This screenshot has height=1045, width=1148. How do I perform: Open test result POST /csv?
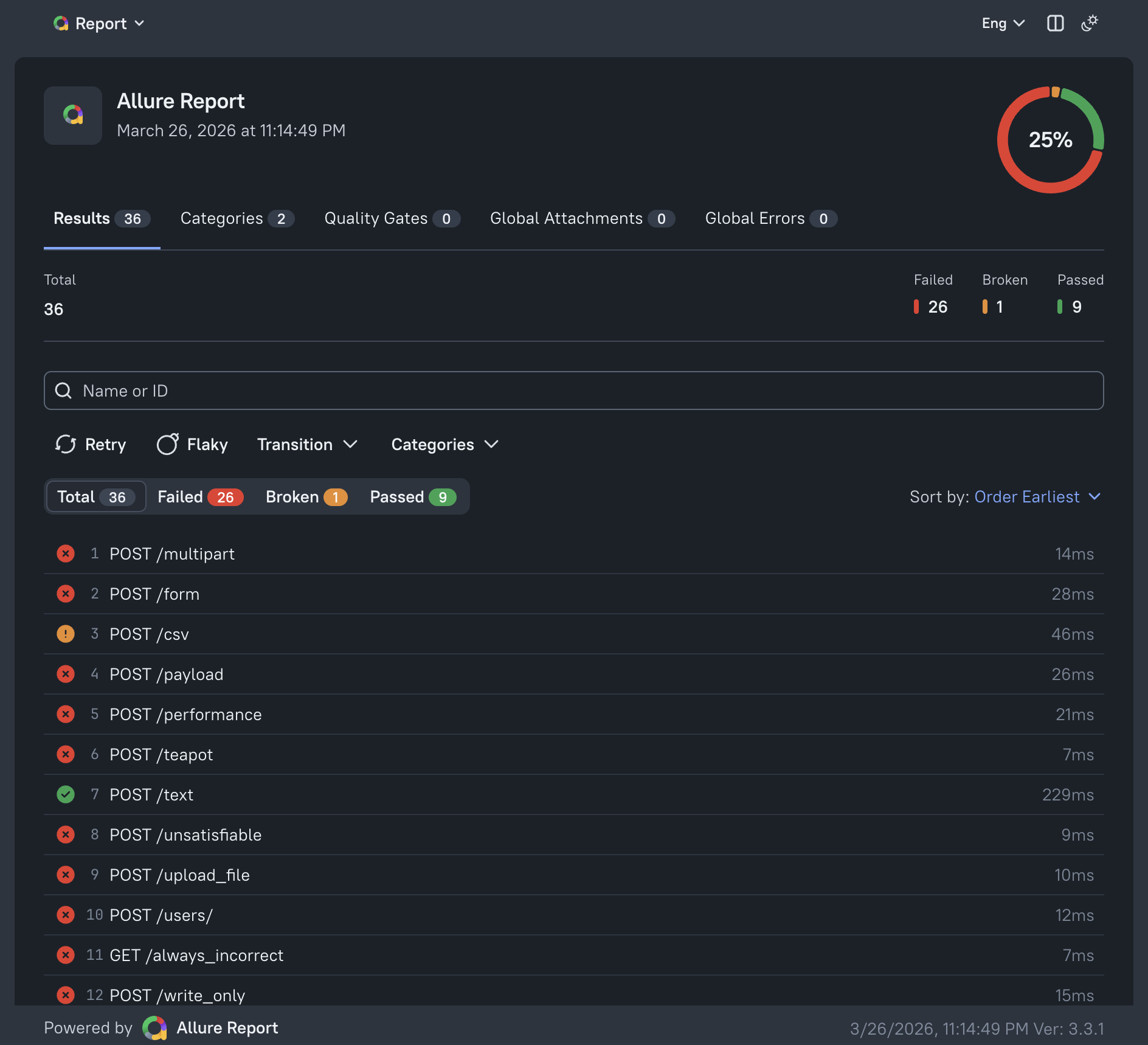pos(574,634)
